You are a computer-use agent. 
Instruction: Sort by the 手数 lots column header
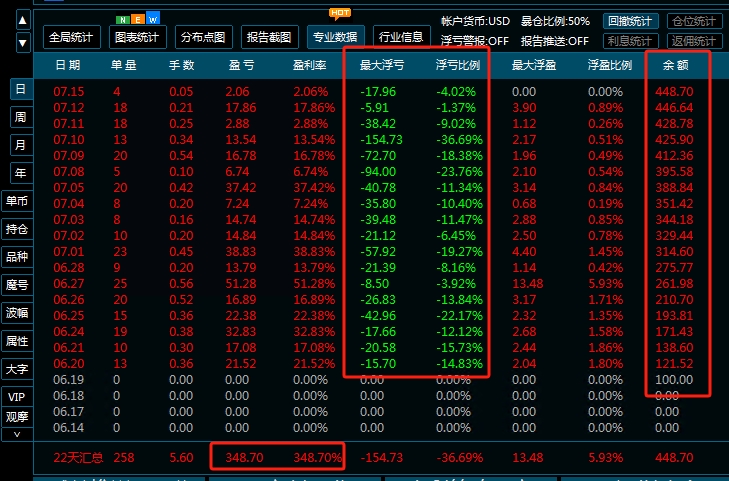coord(181,65)
